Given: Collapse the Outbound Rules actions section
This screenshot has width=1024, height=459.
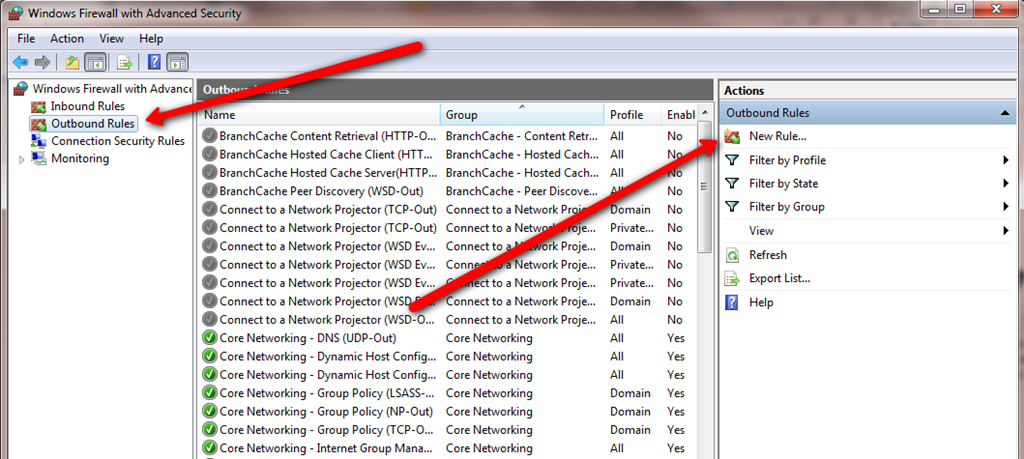Looking at the screenshot, I should (1005, 114).
